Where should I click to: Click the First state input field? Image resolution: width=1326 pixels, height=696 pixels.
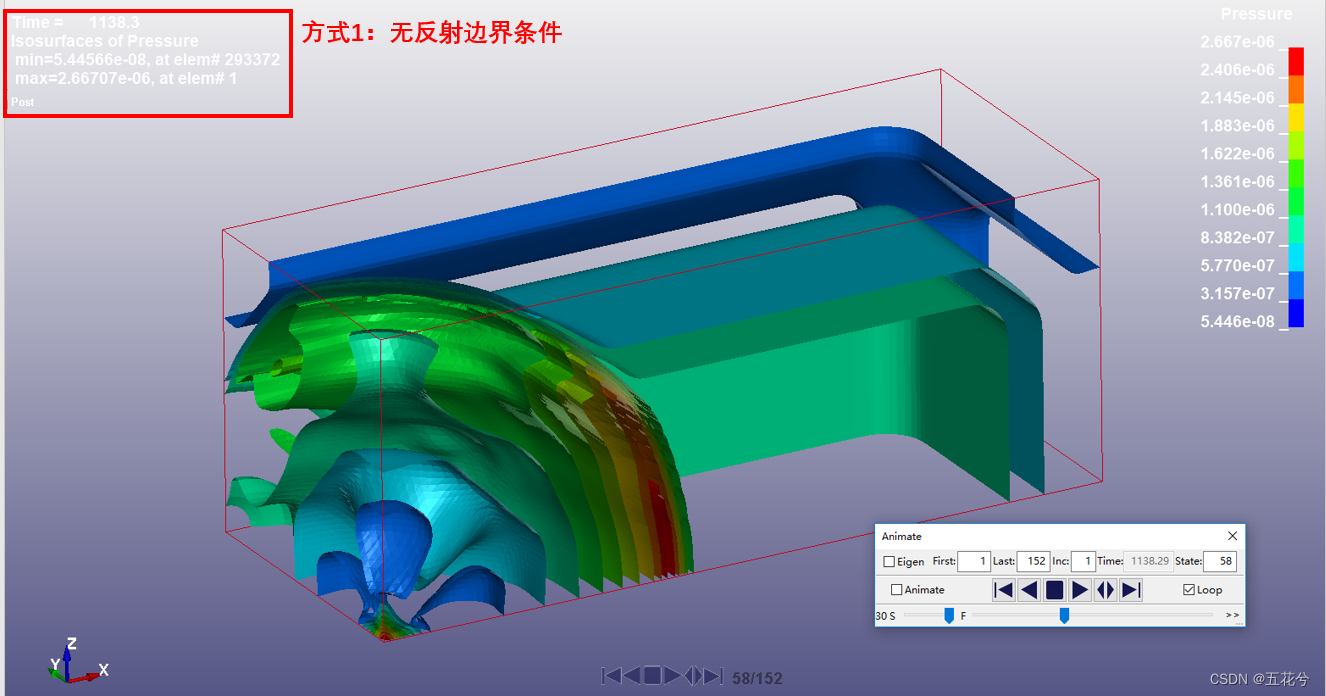972,561
